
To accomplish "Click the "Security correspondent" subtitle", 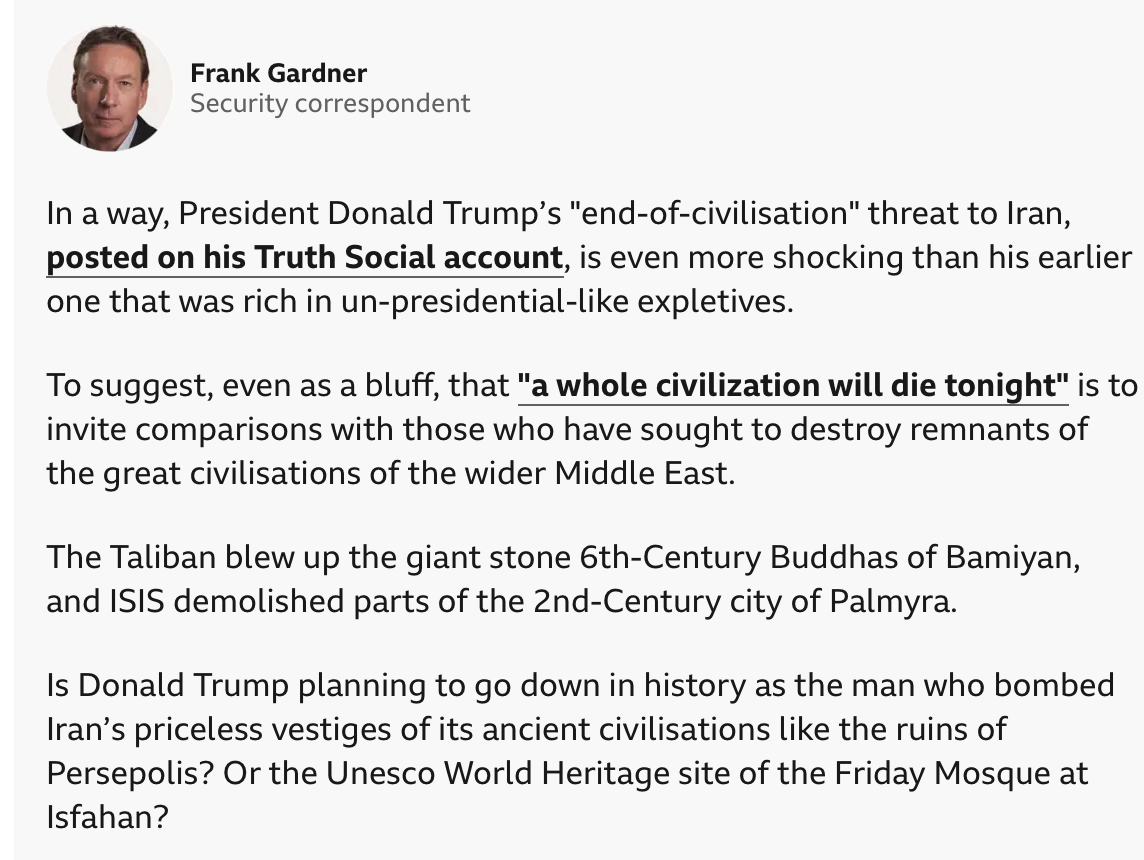I will click(x=330, y=103).
